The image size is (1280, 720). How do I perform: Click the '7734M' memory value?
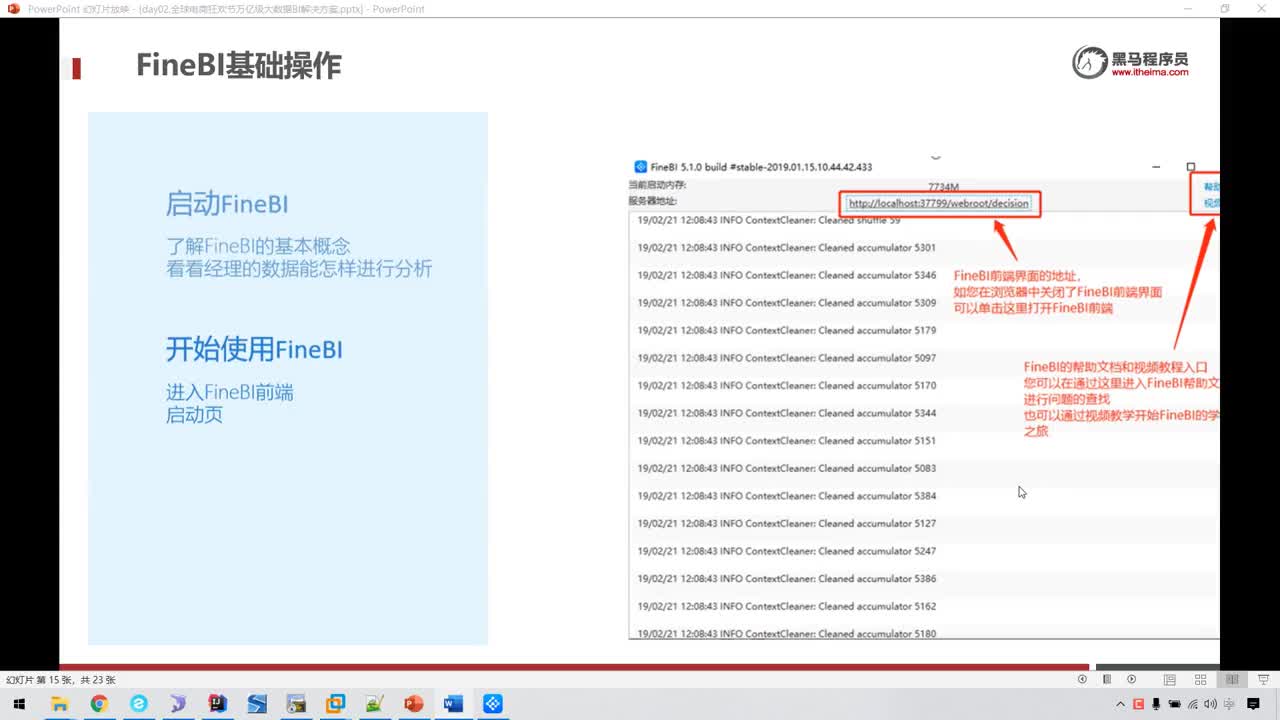coord(943,187)
